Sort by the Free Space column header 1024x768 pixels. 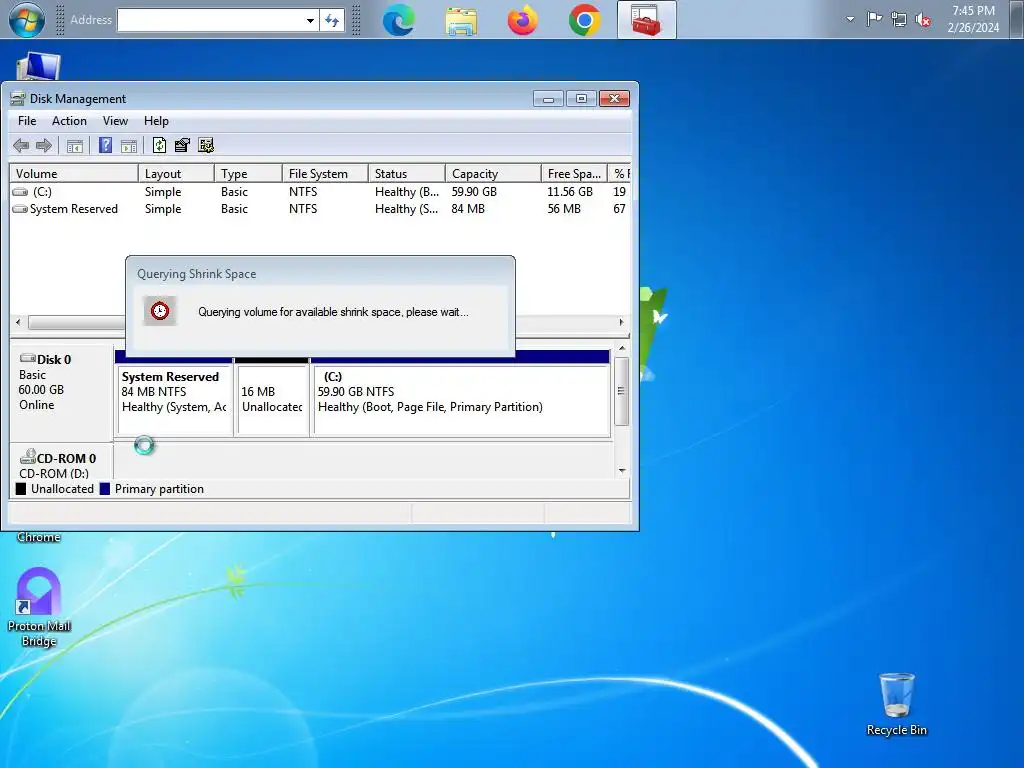click(574, 174)
